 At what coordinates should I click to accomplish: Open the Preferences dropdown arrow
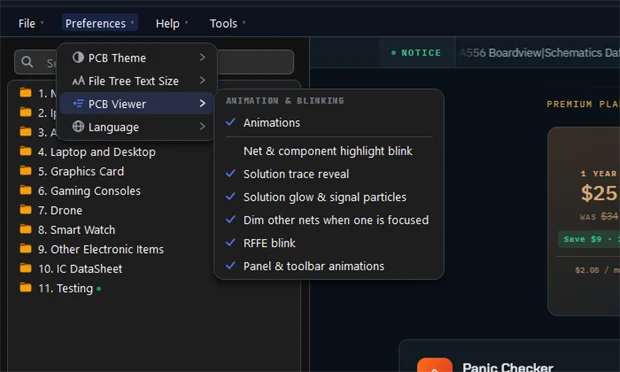pos(132,23)
